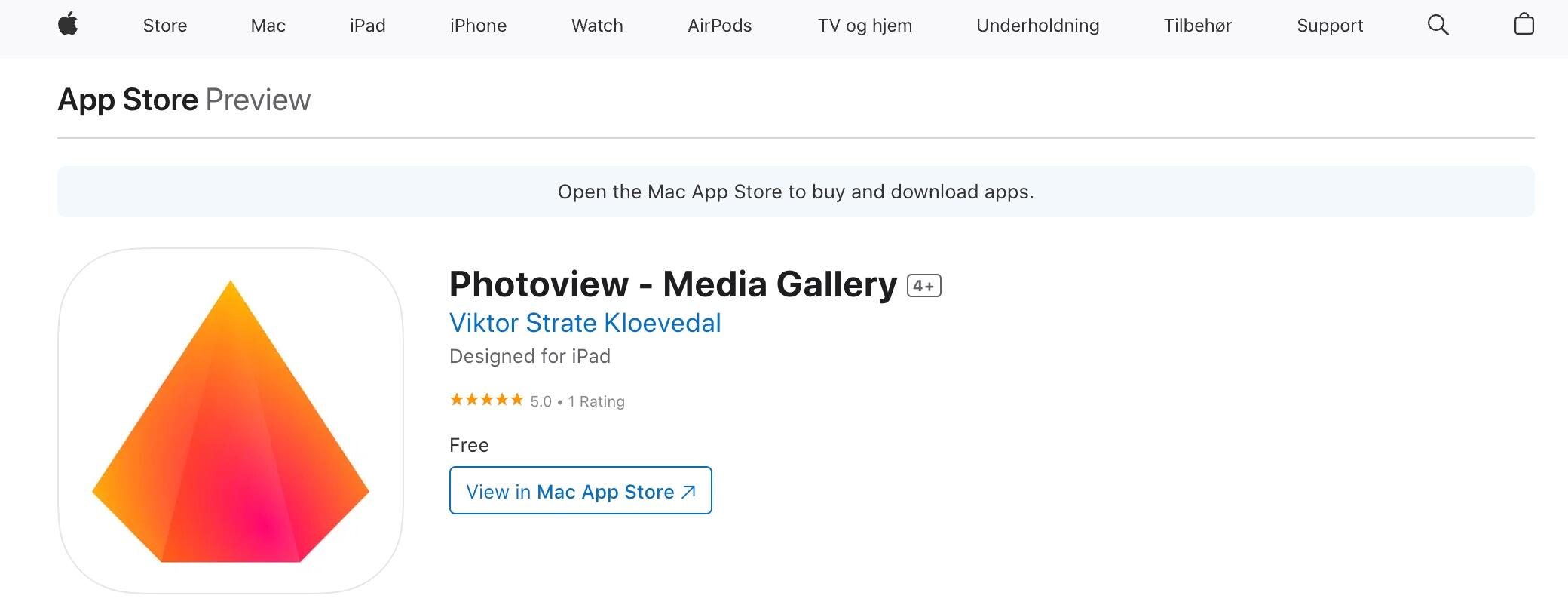Open the Store menu

tap(165, 26)
